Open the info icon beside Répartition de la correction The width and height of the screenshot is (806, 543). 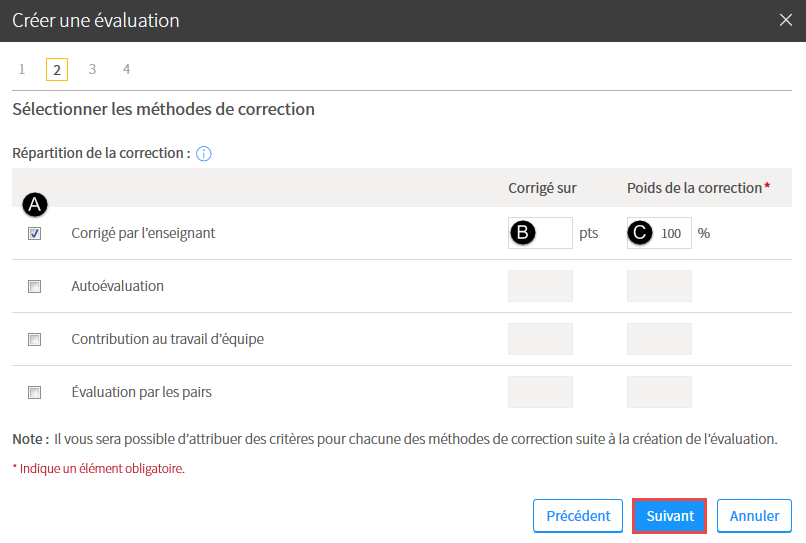pos(204,154)
